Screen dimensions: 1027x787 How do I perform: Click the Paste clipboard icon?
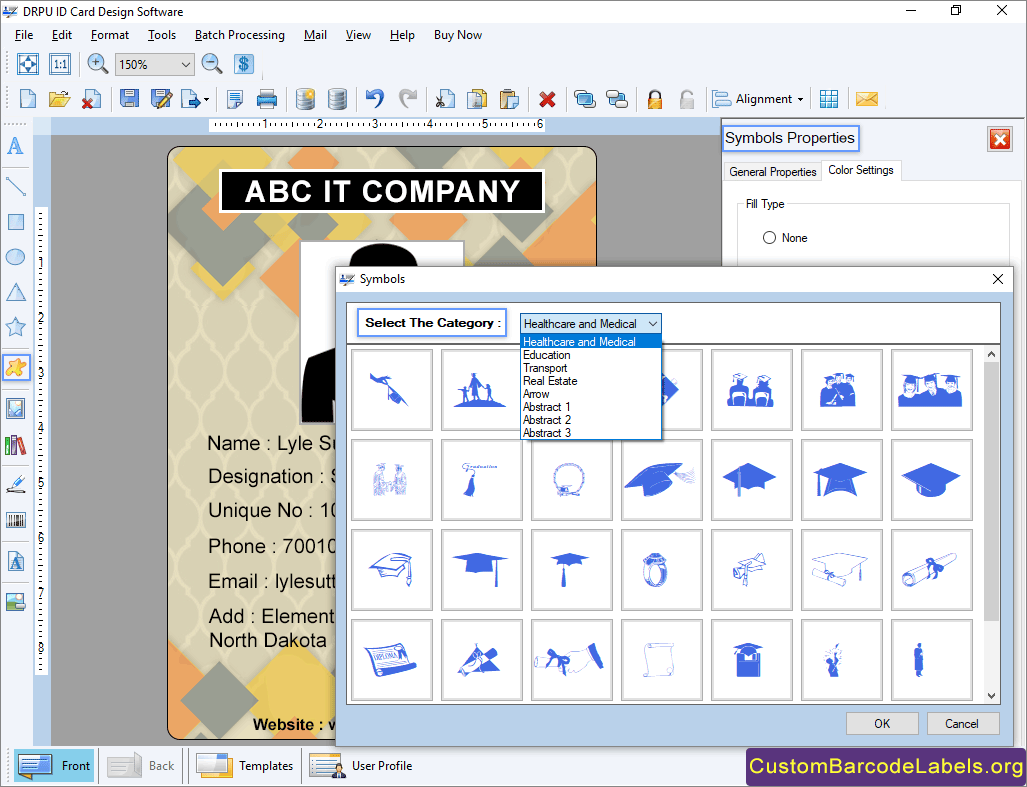click(509, 99)
